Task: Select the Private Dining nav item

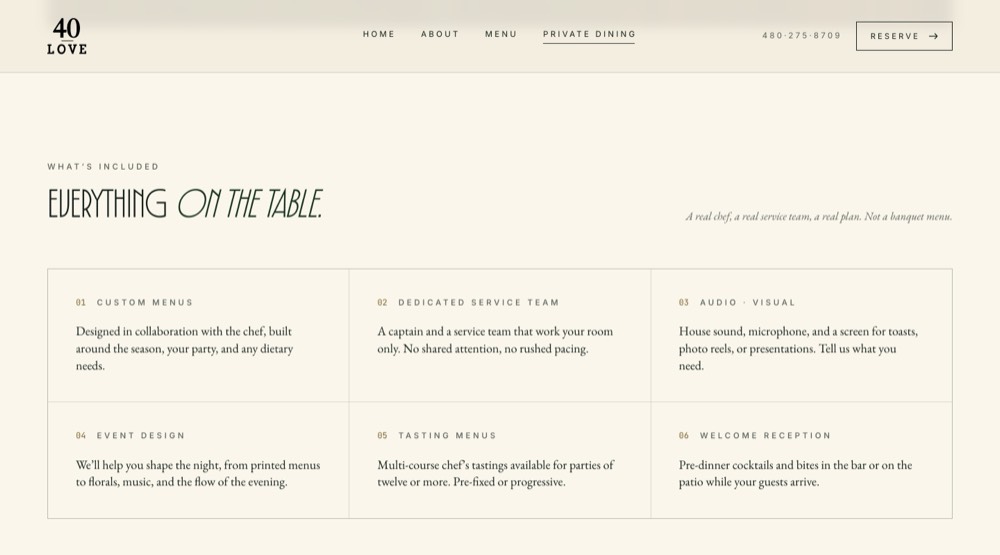Action: 589,34
